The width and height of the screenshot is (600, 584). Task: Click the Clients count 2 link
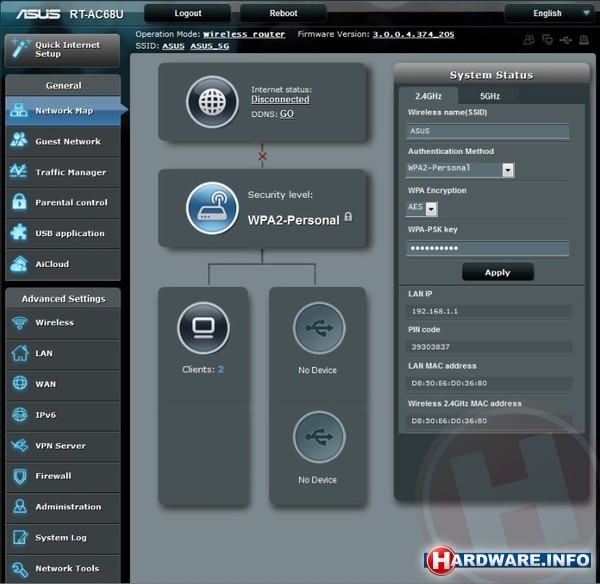[x=220, y=369]
